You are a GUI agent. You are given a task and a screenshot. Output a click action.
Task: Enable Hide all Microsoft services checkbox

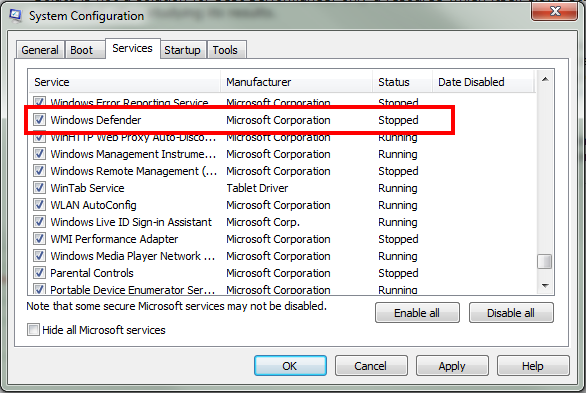(x=33, y=330)
